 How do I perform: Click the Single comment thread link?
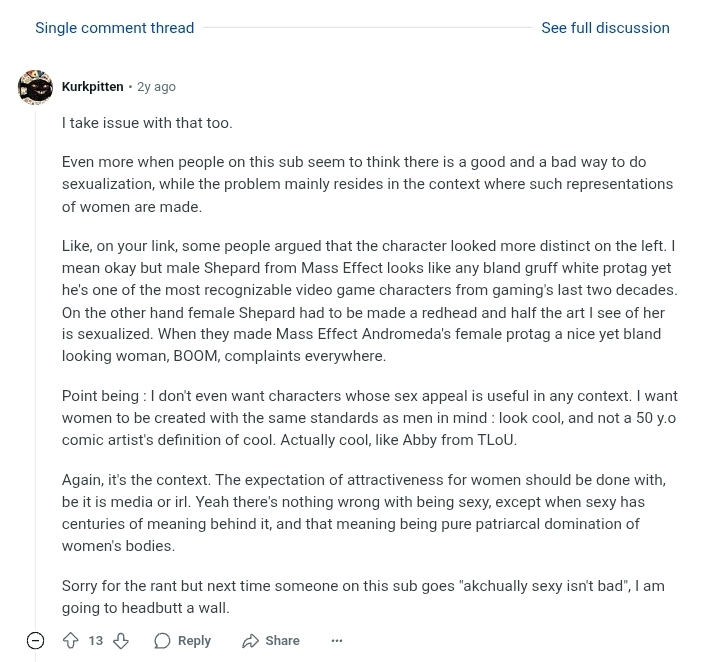(115, 28)
